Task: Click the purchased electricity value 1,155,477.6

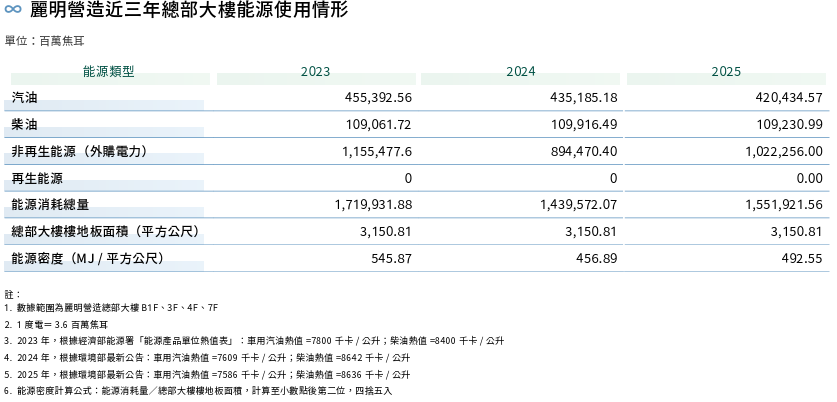Action: click(x=377, y=152)
